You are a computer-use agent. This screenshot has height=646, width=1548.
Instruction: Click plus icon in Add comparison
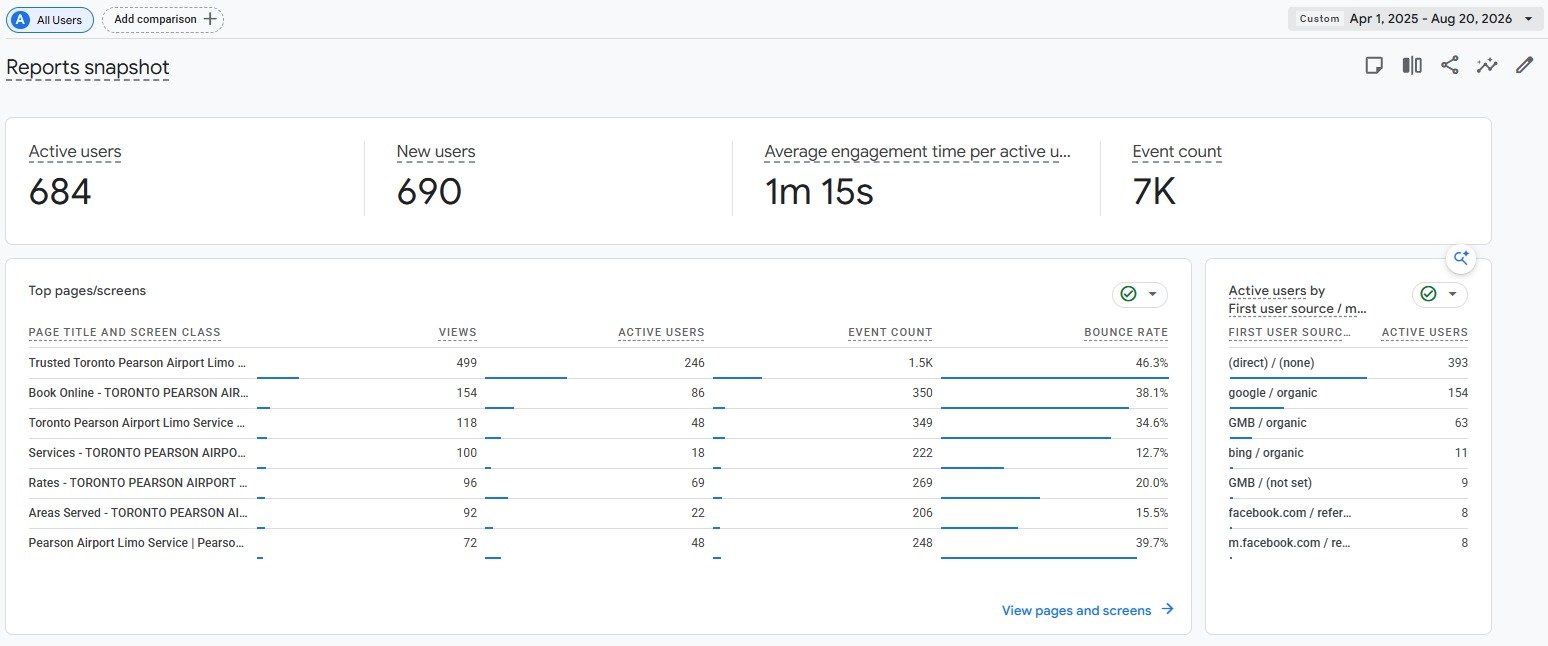click(209, 19)
